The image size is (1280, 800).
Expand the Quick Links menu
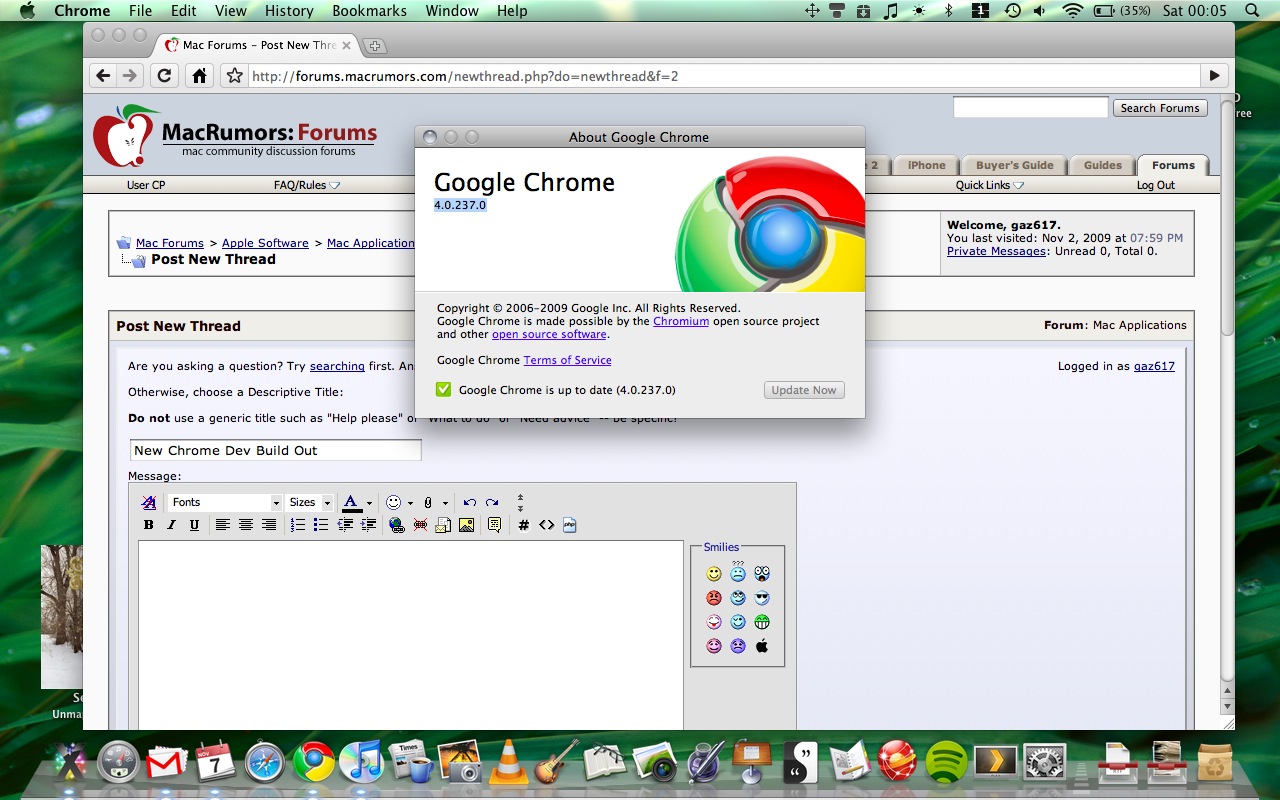[990, 185]
